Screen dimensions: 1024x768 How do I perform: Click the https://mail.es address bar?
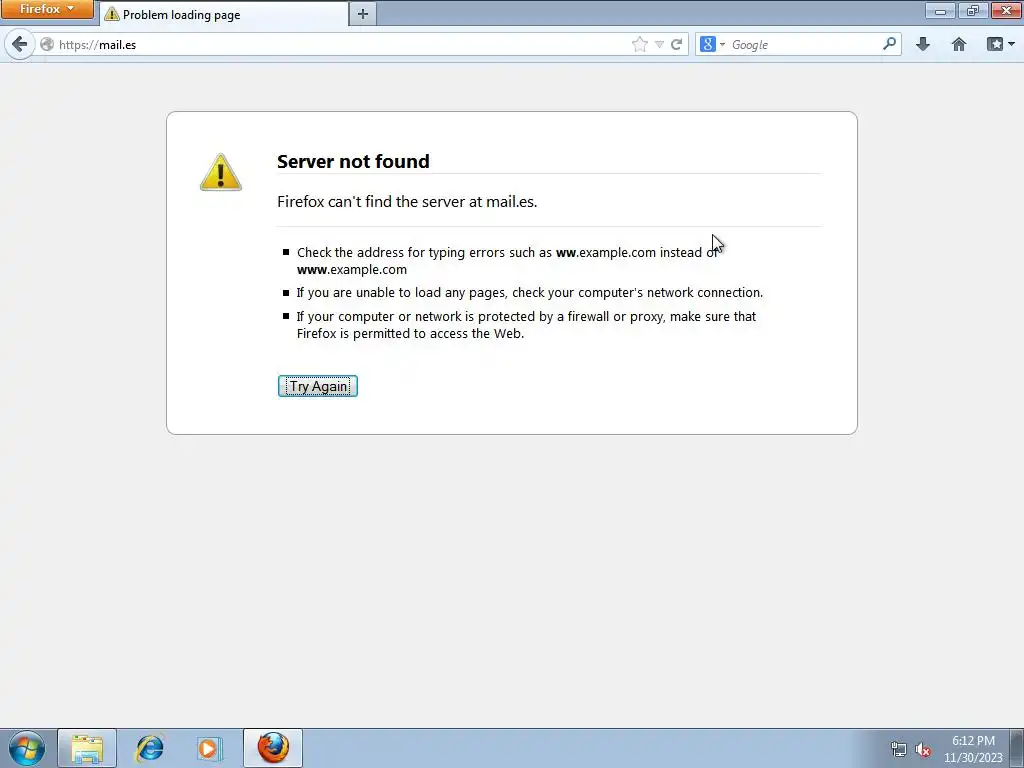tap(340, 44)
